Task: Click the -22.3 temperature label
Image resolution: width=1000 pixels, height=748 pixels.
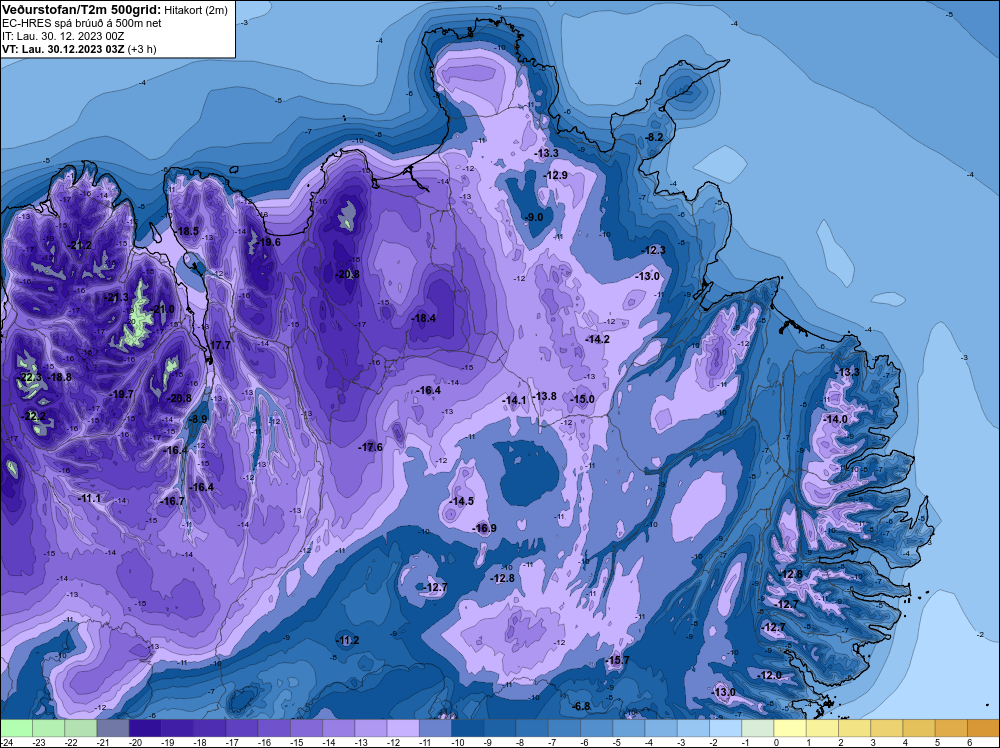Action: (31, 378)
